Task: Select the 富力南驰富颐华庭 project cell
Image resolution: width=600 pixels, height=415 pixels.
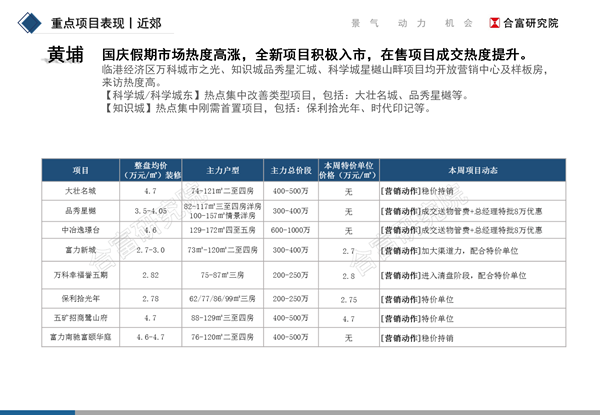Action: 80,337
